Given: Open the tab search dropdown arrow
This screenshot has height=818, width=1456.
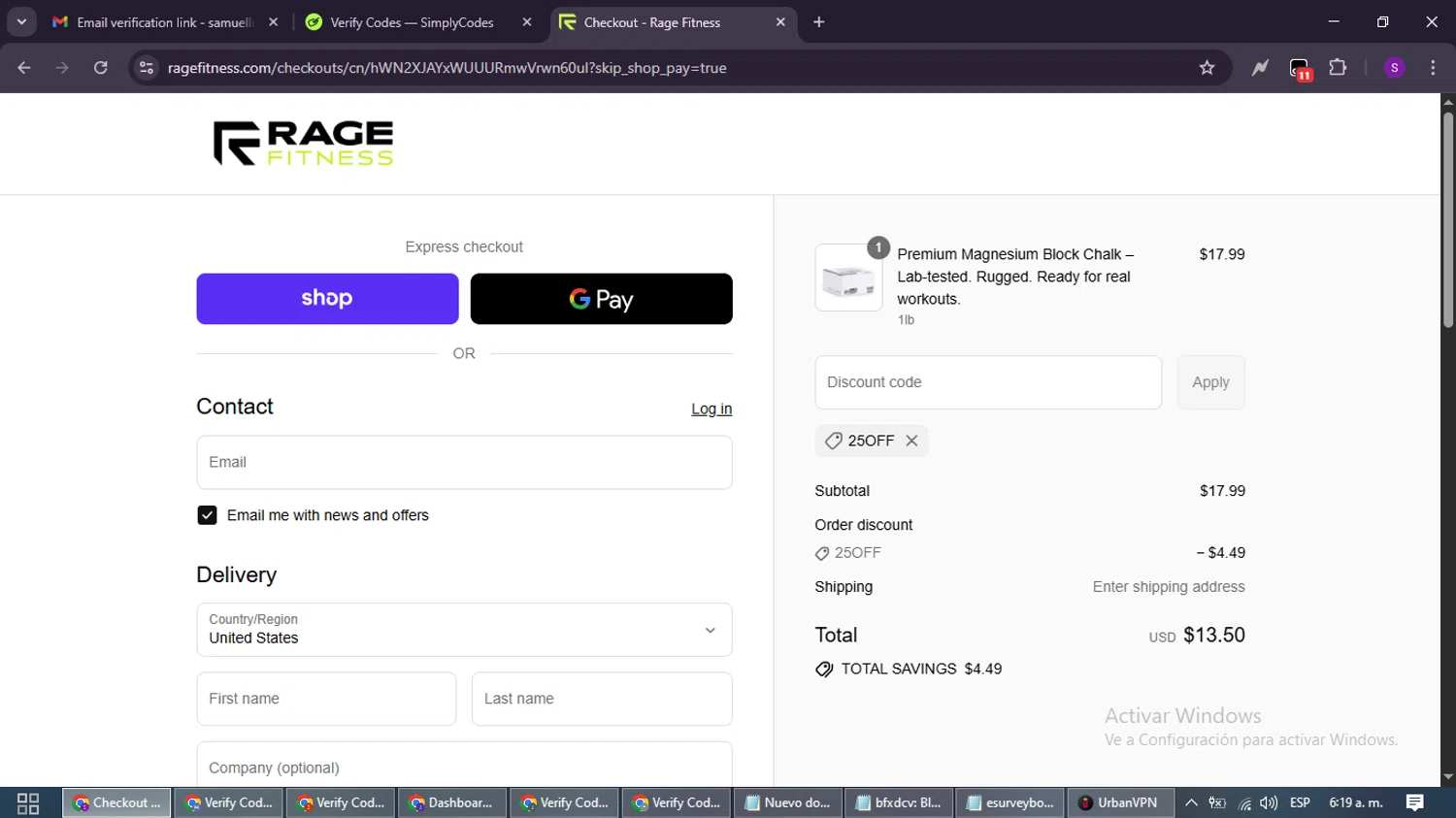Looking at the screenshot, I should point(21,22).
